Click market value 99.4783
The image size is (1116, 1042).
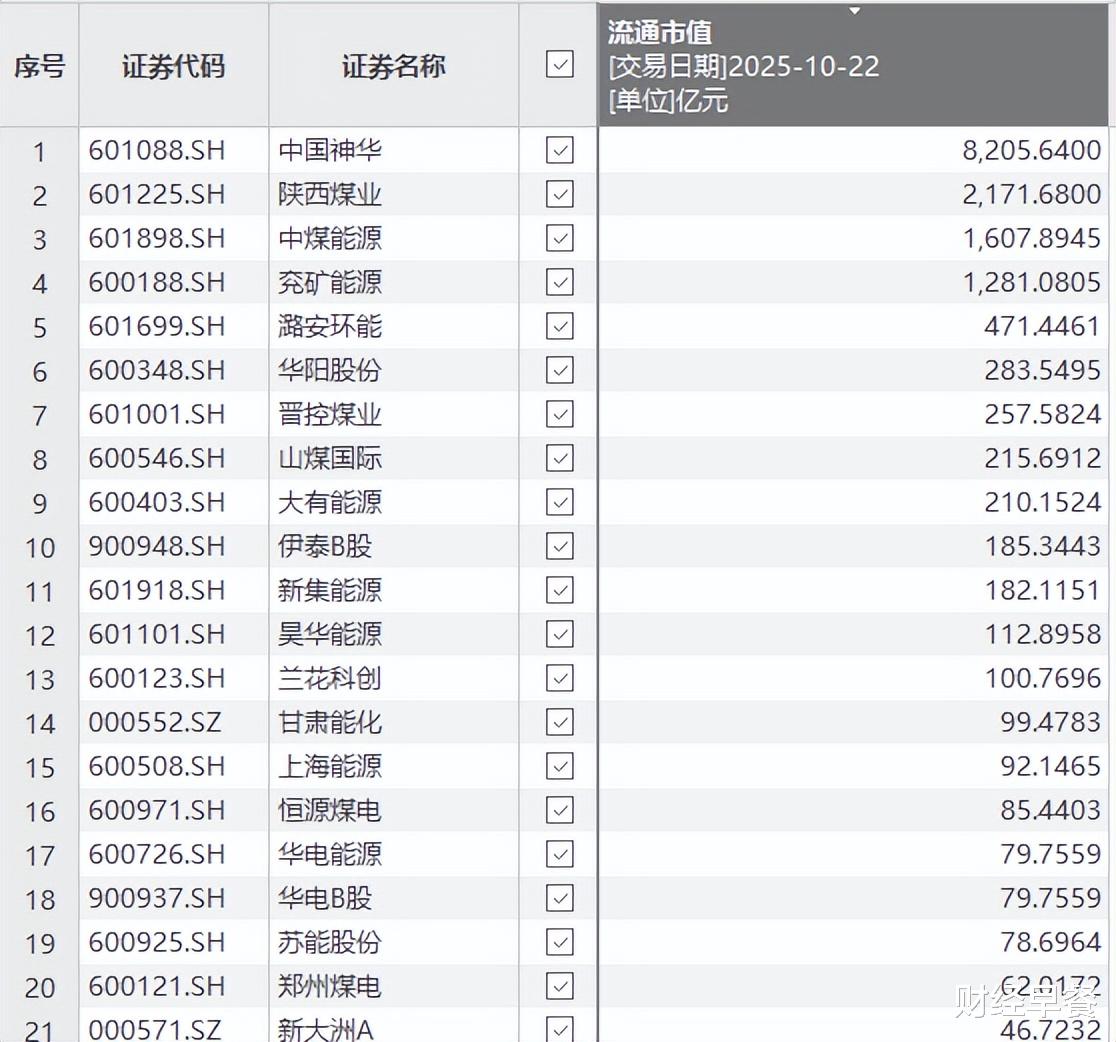coord(1051,722)
